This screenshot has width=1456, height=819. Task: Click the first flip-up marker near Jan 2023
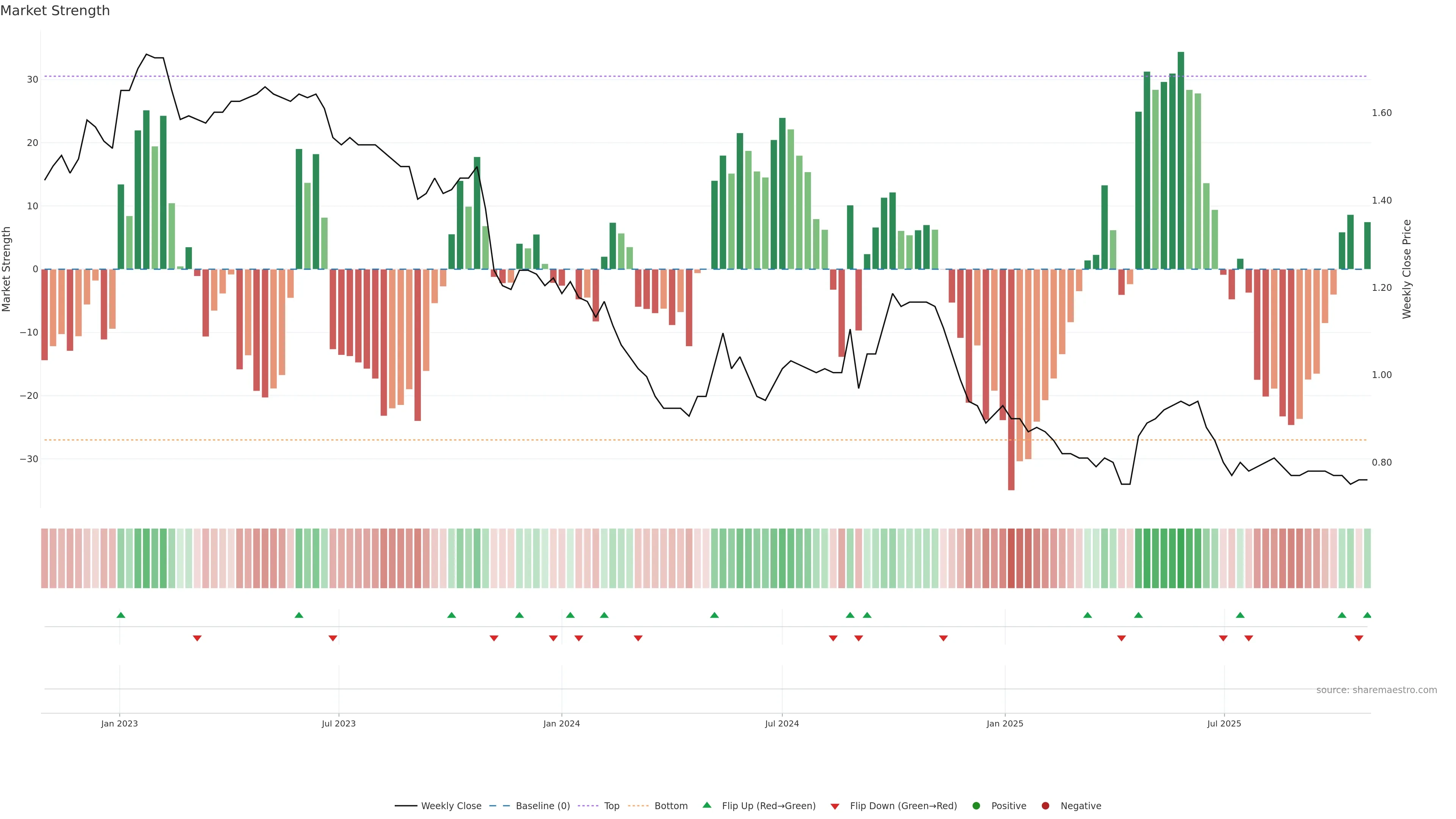point(121,615)
